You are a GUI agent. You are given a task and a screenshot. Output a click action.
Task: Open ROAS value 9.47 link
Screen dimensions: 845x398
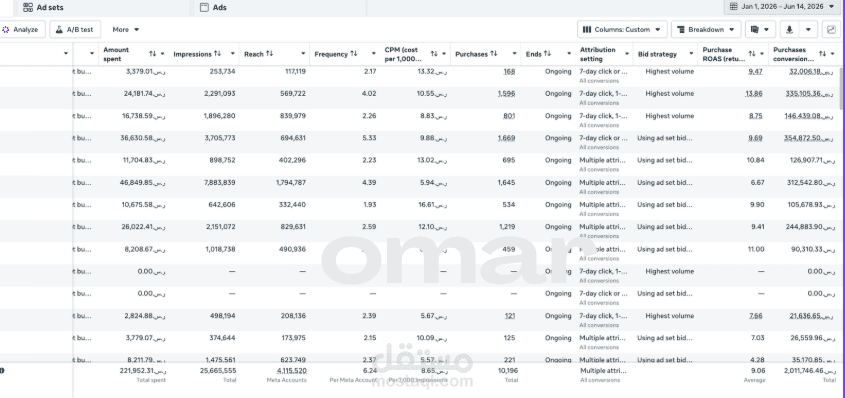(x=756, y=72)
